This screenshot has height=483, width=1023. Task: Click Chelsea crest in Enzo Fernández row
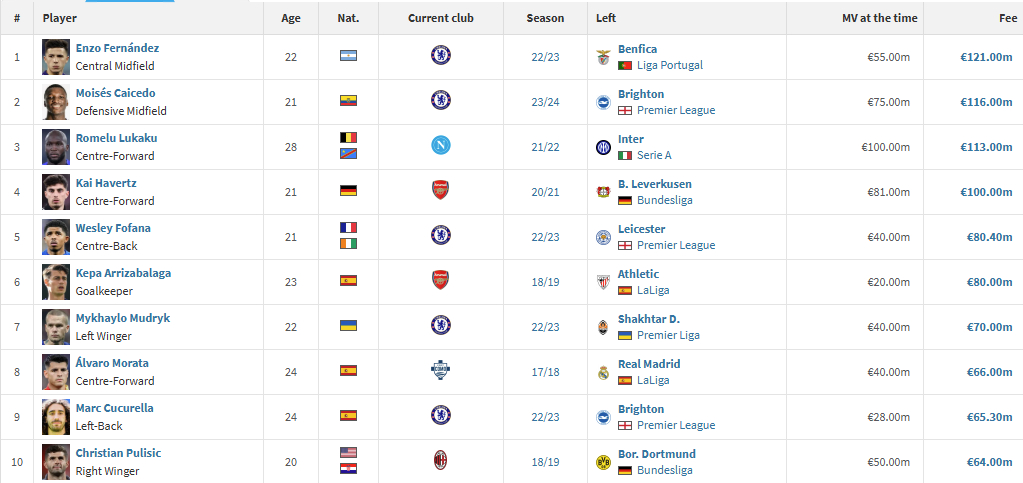[x=440, y=55]
